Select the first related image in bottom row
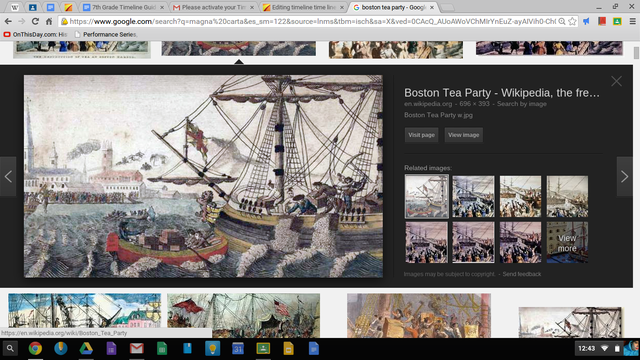The image size is (640, 360). coord(427,242)
